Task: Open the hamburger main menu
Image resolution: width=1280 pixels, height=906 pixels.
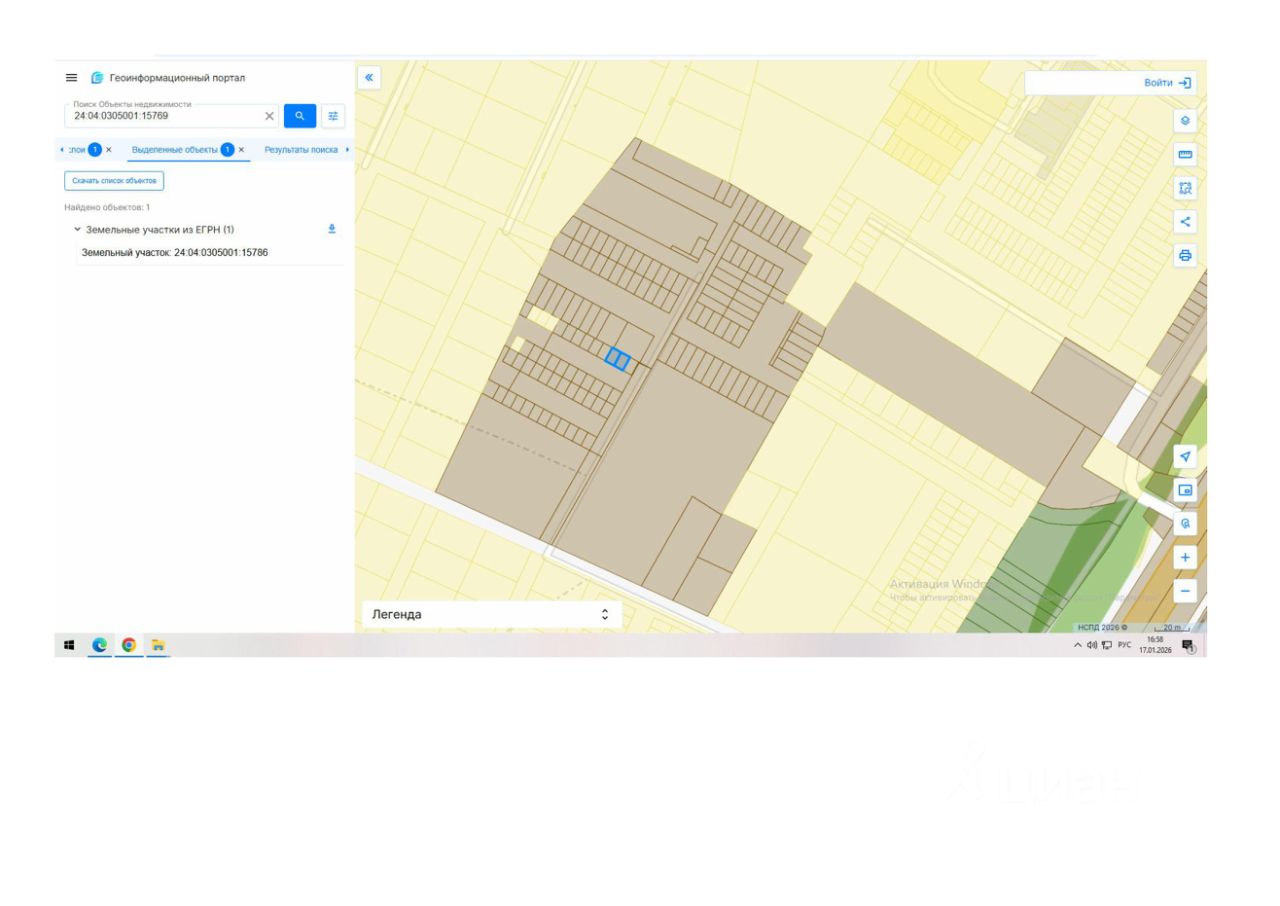Action: pos(71,78)
